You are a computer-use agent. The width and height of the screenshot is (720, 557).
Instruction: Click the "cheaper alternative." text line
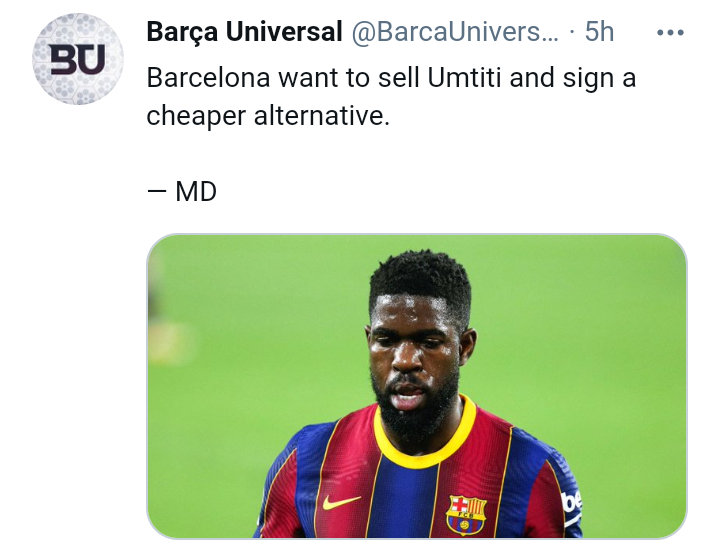click(x=268, y=116)
